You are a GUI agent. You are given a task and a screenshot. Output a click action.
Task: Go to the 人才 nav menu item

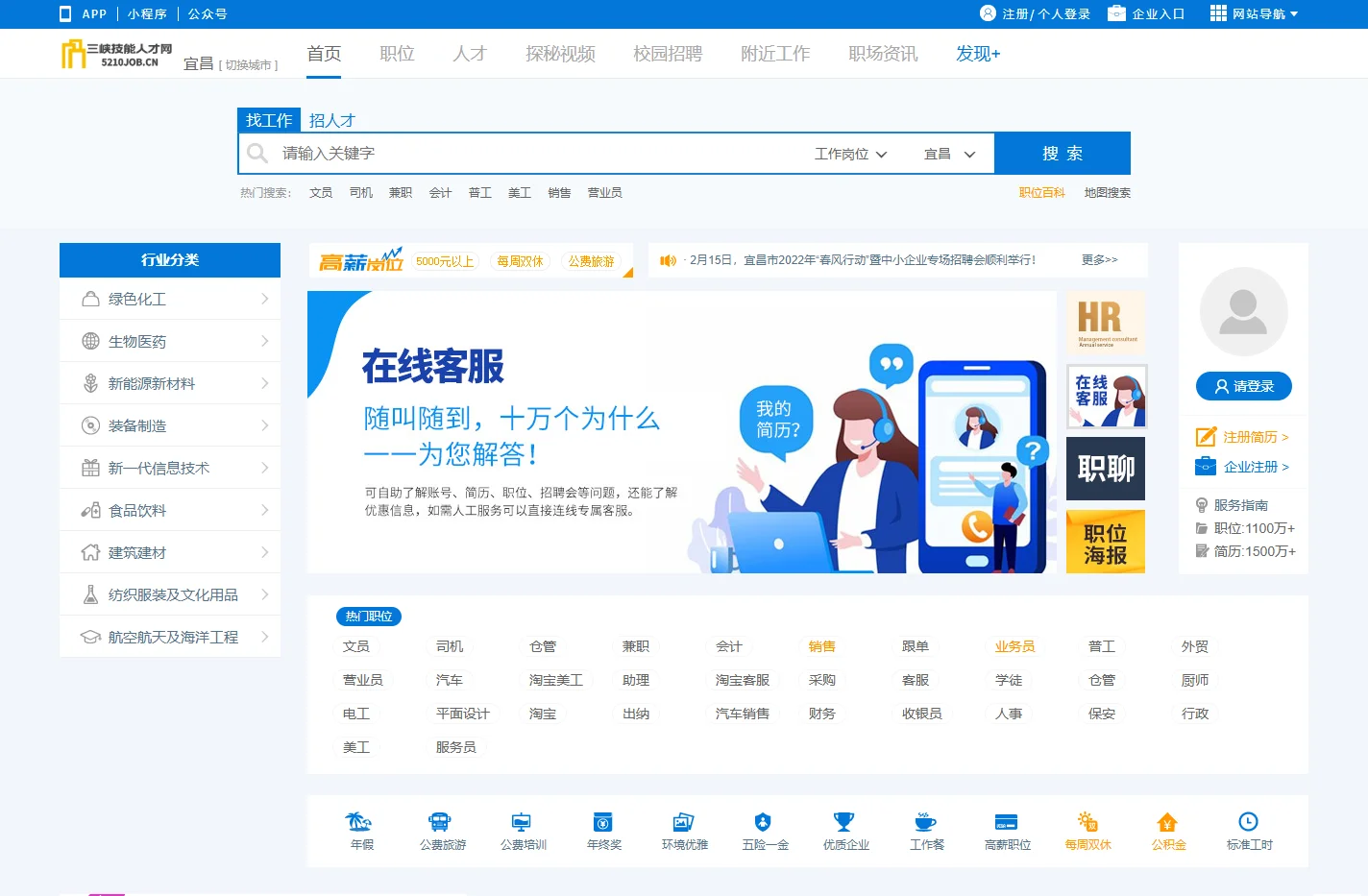click(470, 54)
